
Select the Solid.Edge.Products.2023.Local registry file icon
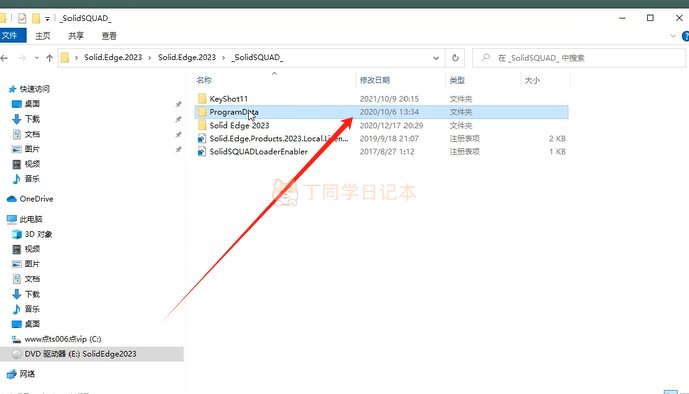[202, 139]
